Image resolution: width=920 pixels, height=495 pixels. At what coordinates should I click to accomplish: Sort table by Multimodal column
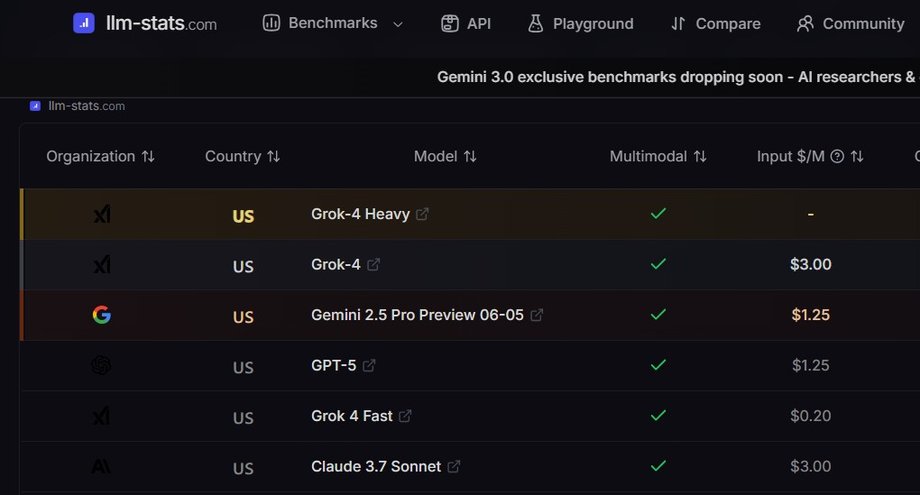pos(700,157)
